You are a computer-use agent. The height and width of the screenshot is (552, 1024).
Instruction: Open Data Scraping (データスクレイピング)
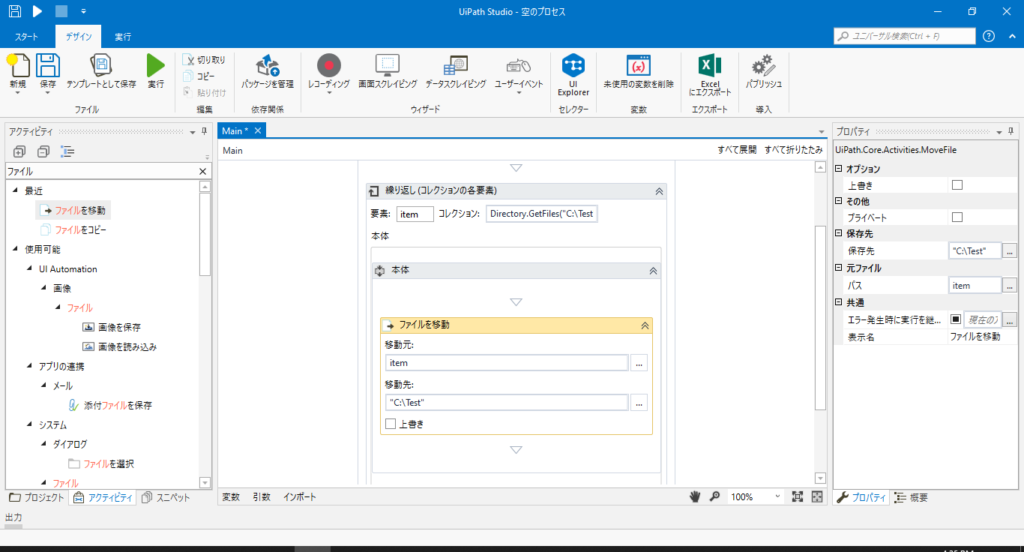[x=455, y=71]
